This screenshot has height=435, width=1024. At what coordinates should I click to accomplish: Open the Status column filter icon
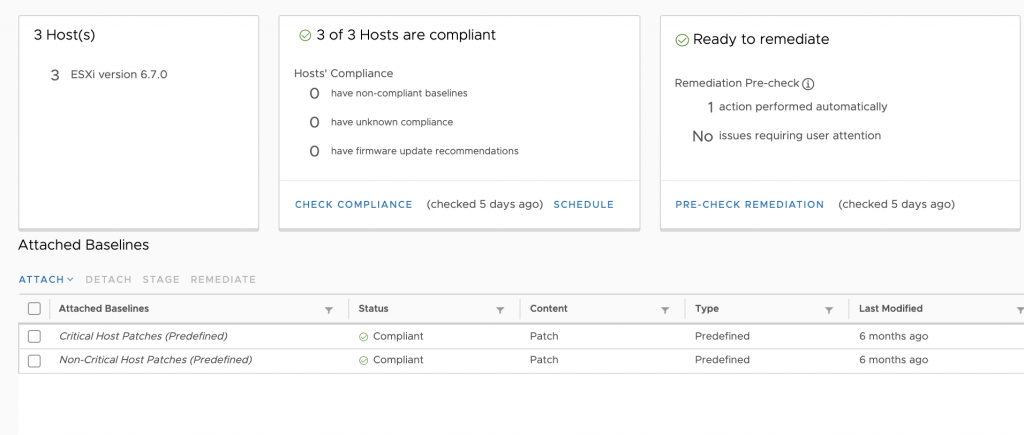pos(500,310)
